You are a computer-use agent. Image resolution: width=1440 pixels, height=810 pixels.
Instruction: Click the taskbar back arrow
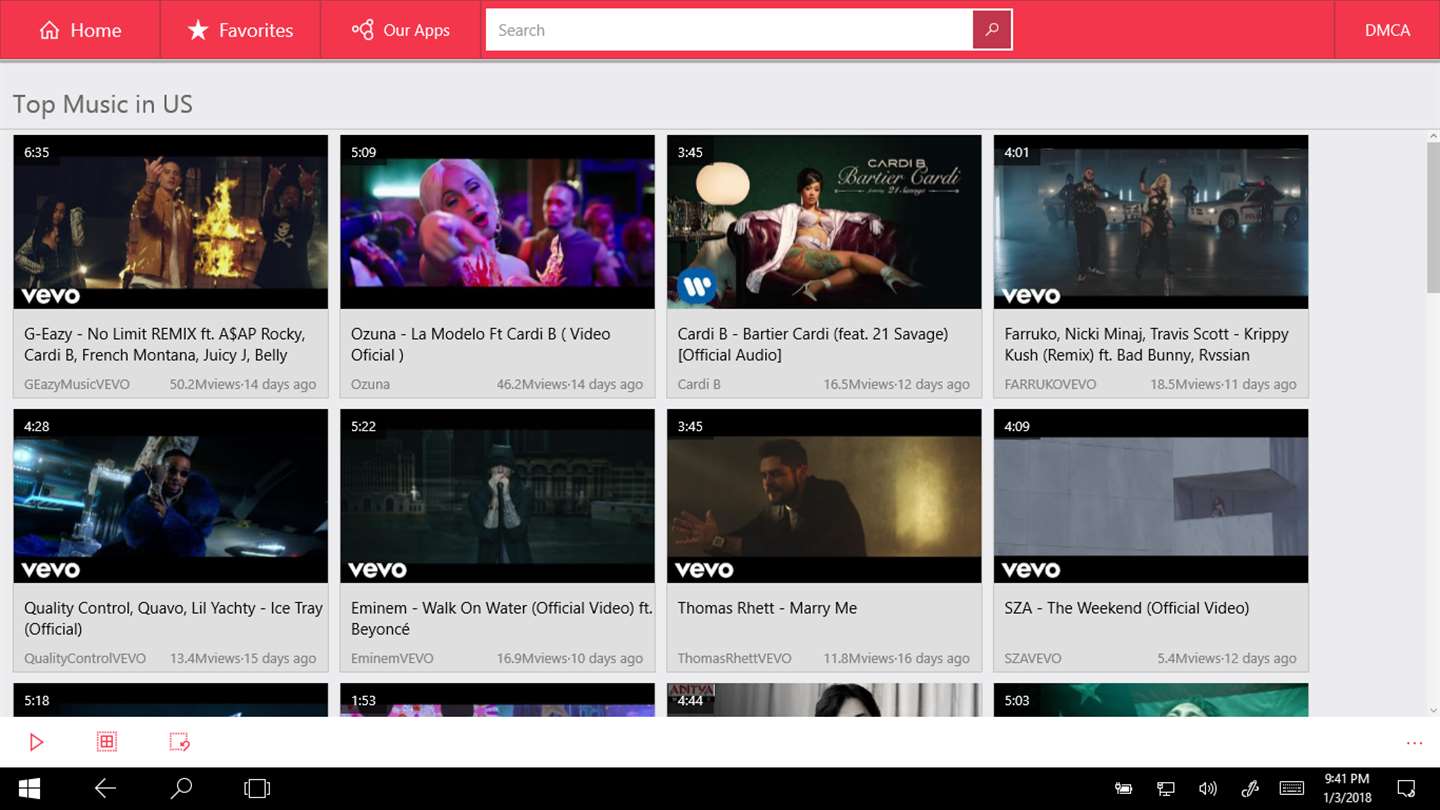pos(105,789)
